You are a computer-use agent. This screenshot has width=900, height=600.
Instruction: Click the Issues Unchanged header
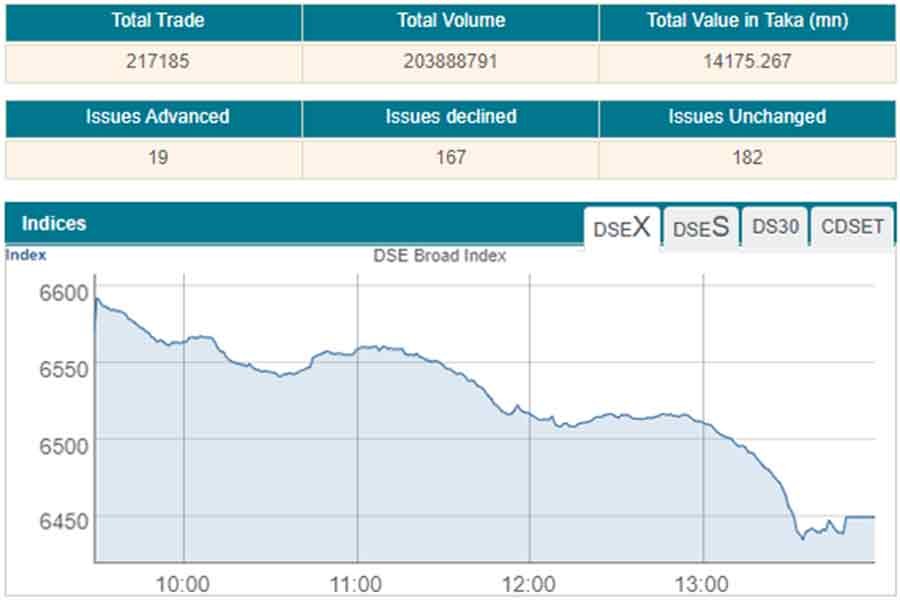pos(747,117)
